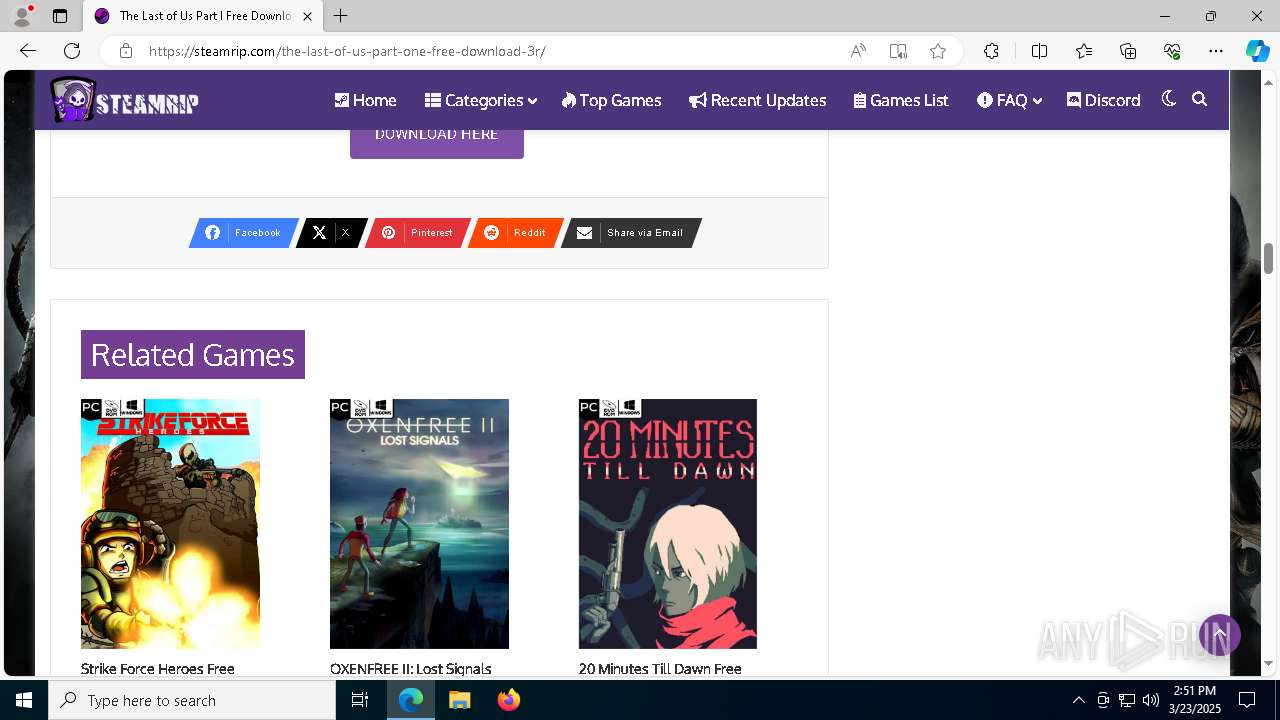The height and width of the screenshot is (720, 1280).
Task: Open 20 Minutes Till Dawn cover
Action: coord(668,524)
